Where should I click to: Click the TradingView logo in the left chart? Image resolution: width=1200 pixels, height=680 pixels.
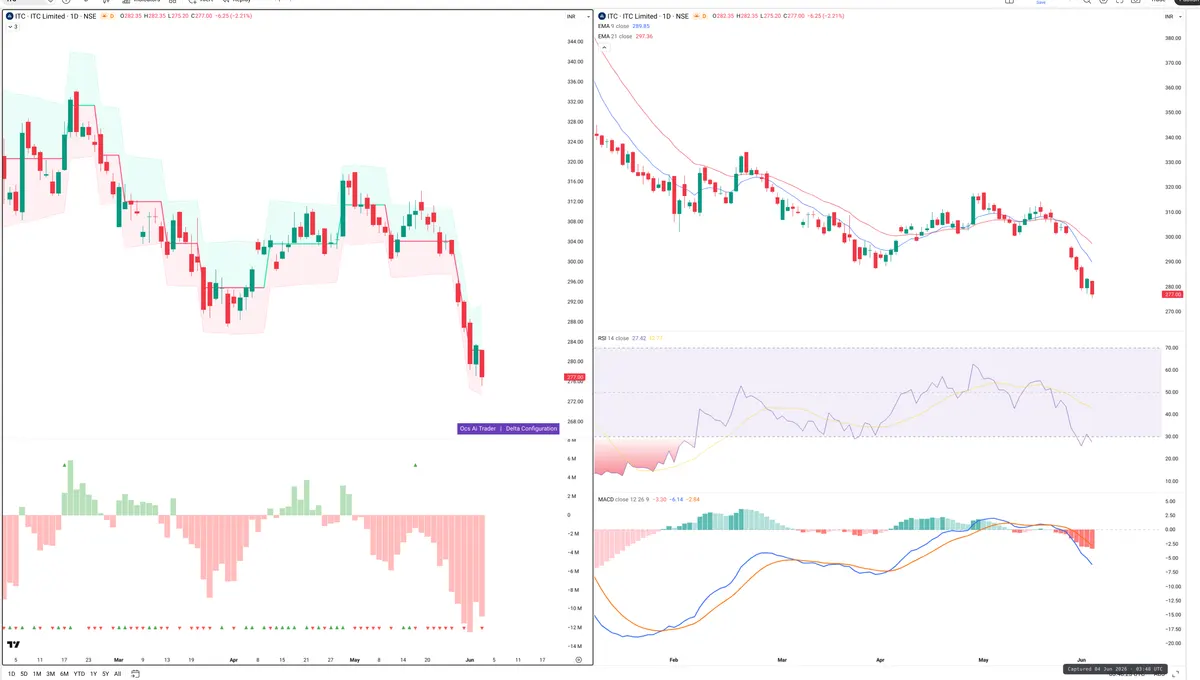pyautogui.click(x=13, y=645)
